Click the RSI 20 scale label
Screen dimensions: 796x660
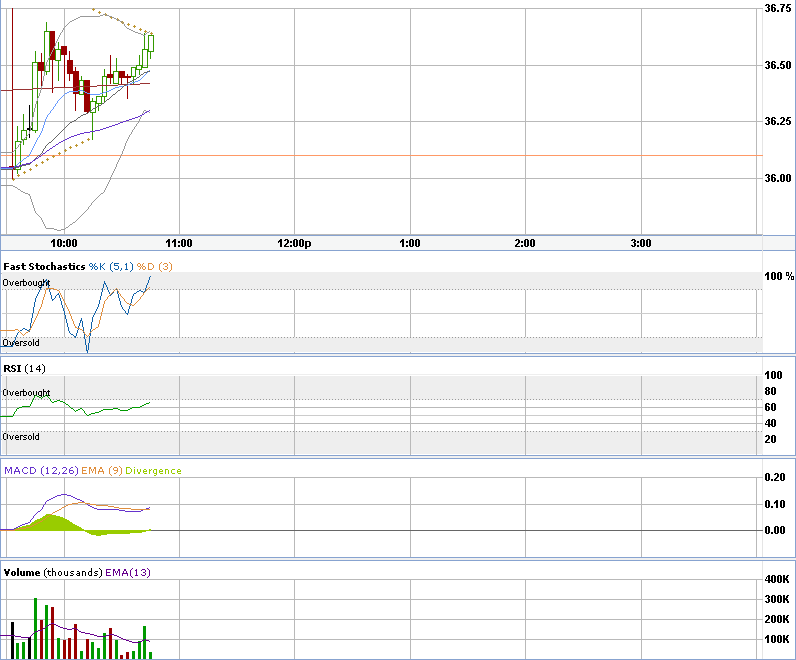click(x=771, y=439)
